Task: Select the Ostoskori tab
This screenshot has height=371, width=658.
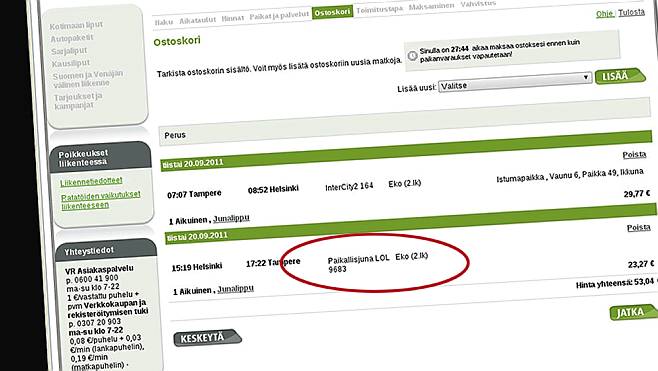Action: [x=332, y=13]
